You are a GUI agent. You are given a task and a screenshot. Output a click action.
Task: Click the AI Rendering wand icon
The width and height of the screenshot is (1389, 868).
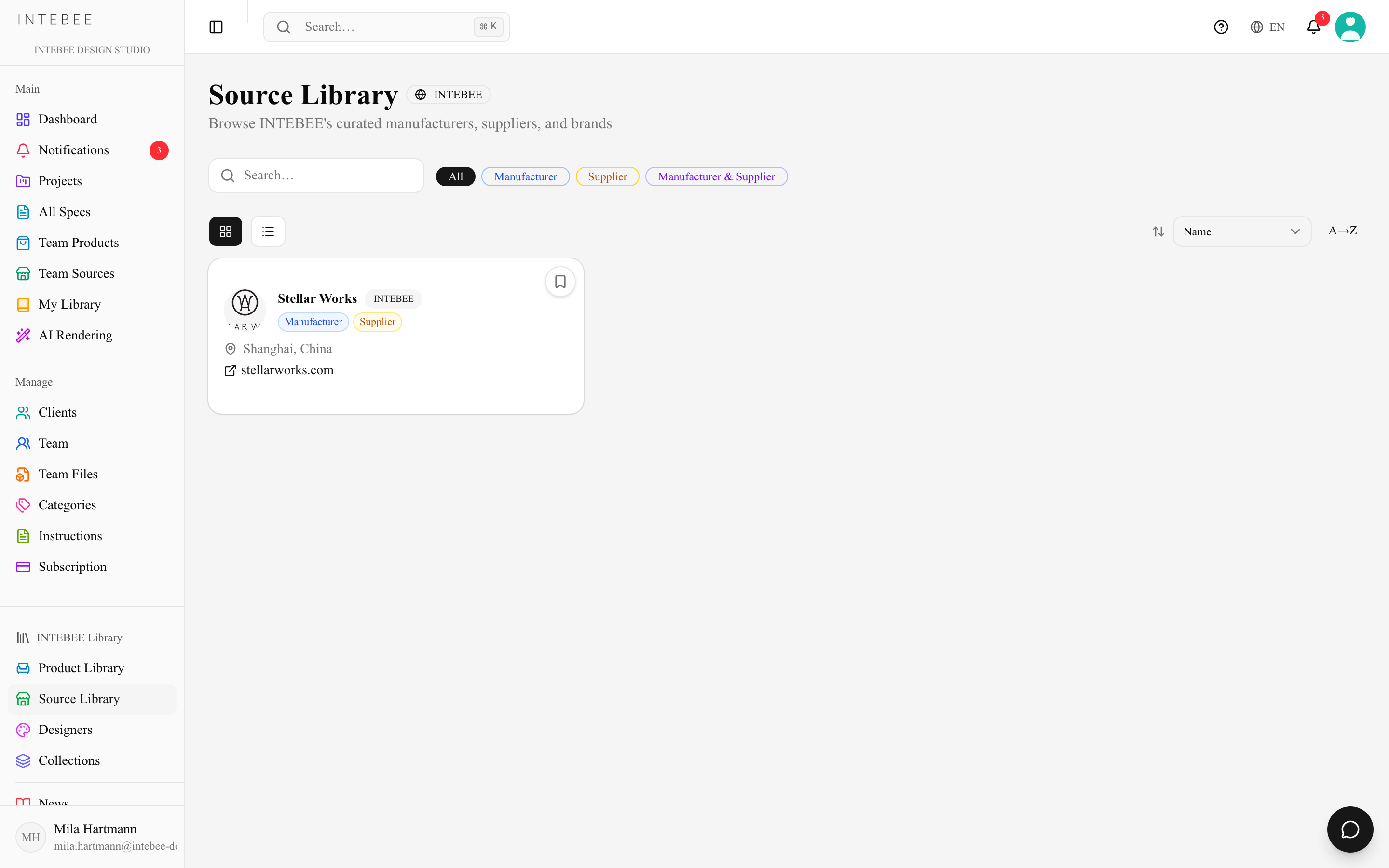tap(23, 335)
